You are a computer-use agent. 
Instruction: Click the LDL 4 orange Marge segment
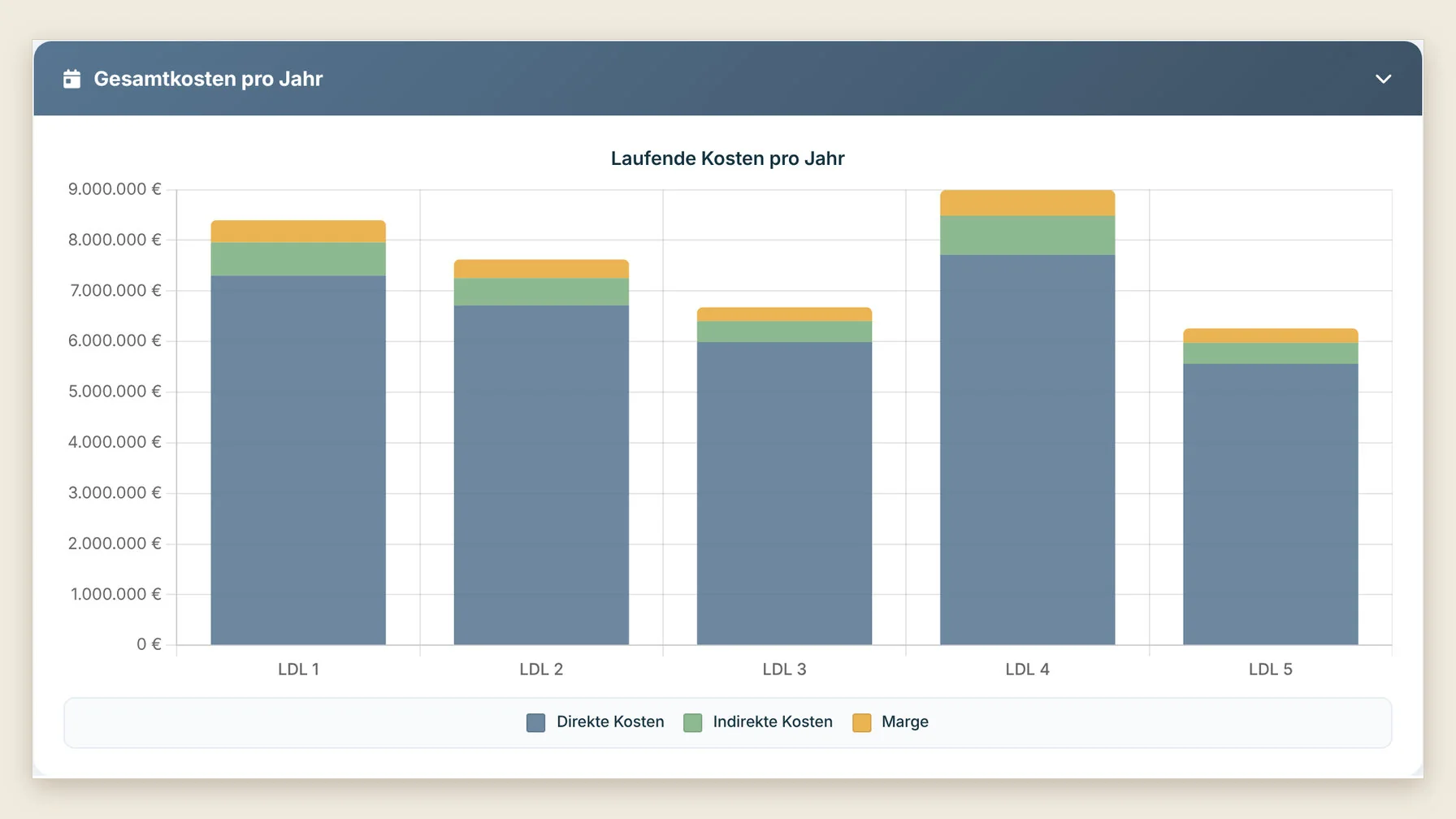pos(1027,203)
